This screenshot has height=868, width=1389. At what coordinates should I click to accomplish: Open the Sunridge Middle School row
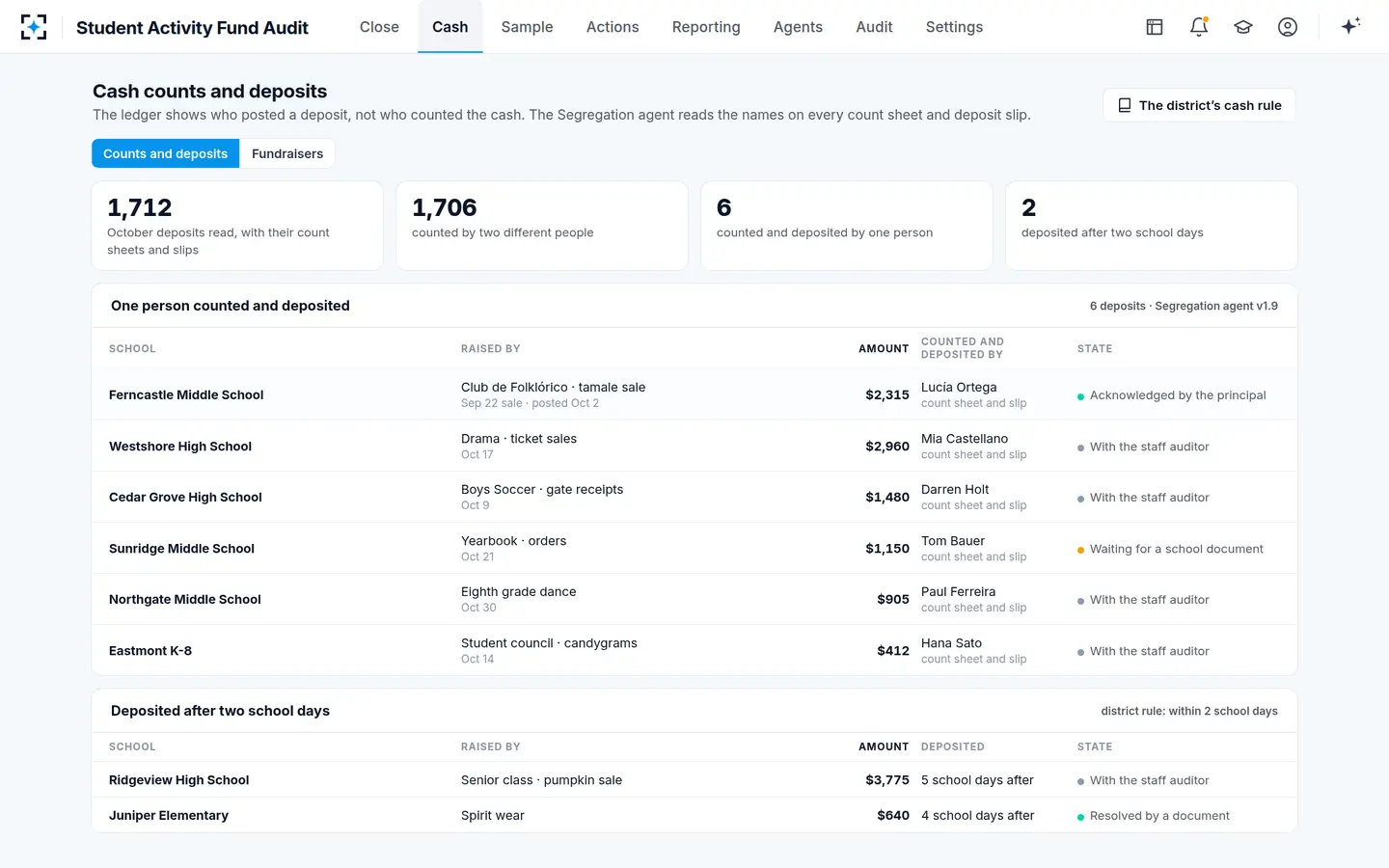click(x=694, y=548)
